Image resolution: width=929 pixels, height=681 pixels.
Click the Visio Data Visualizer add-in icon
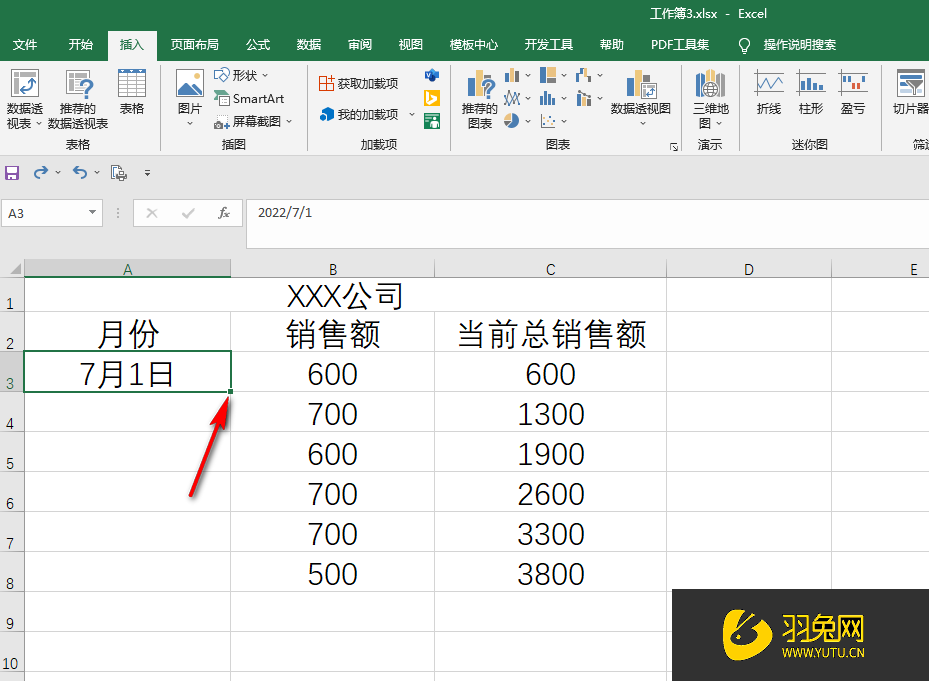432,75
